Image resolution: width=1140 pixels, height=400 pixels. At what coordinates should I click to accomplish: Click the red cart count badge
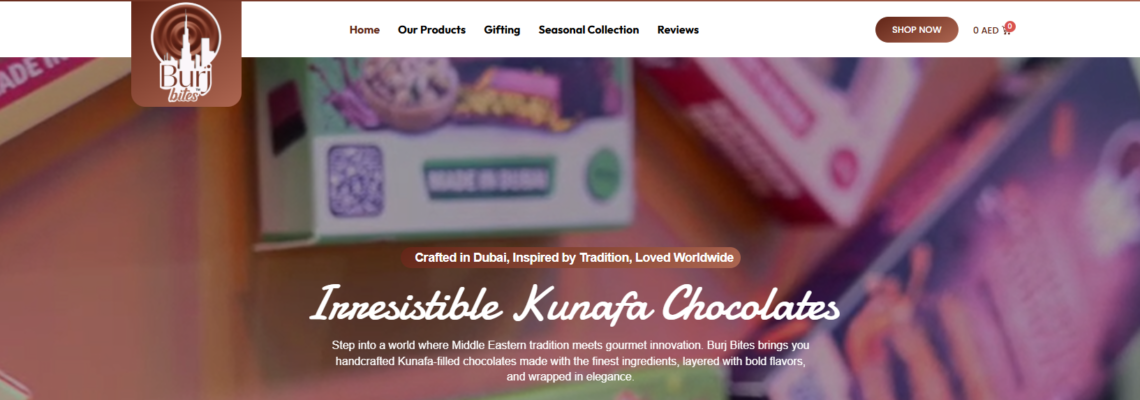click(1011, 25)
